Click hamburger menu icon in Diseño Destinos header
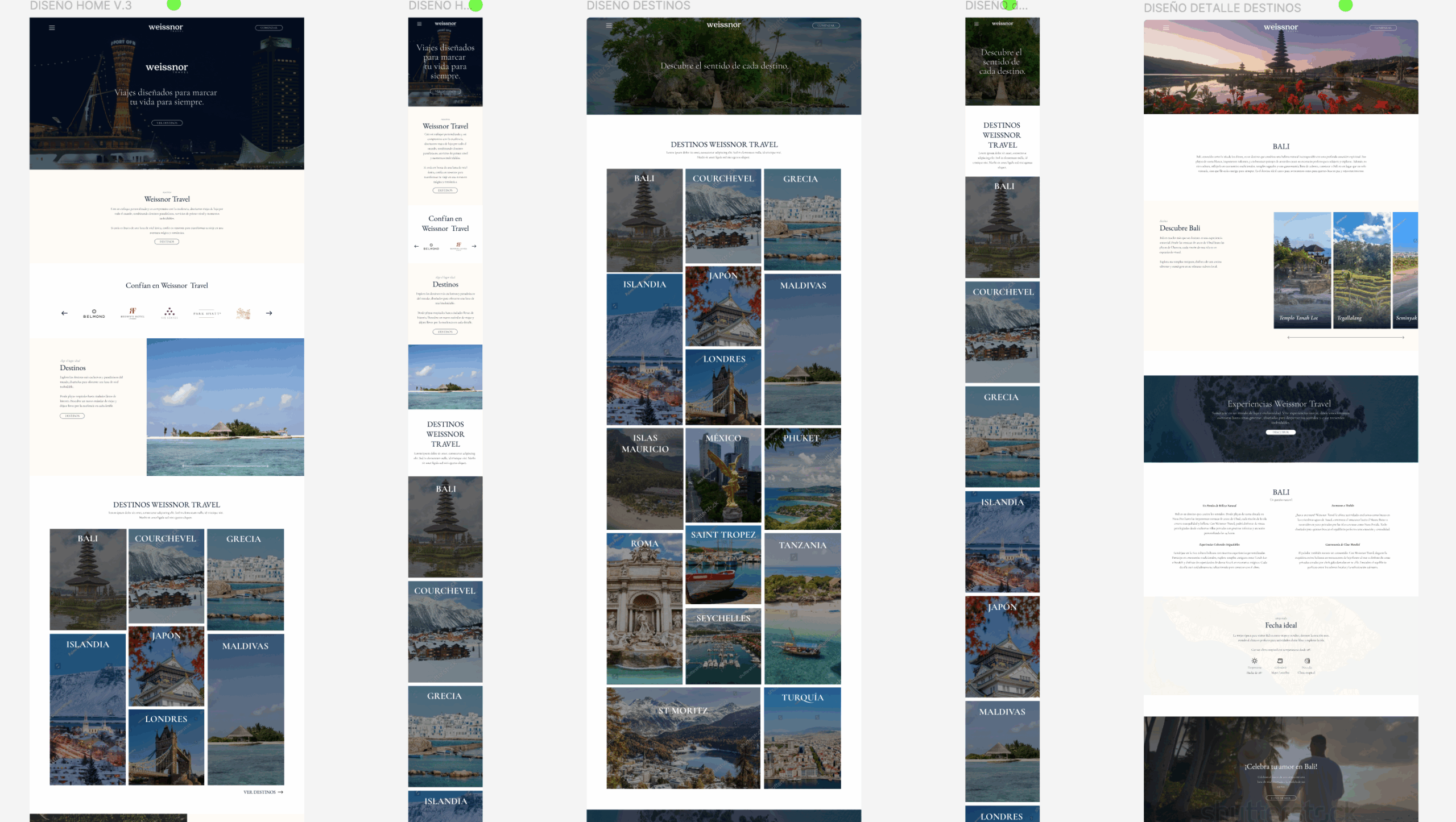The image size is (1456, 822). [x=609, y=26]
